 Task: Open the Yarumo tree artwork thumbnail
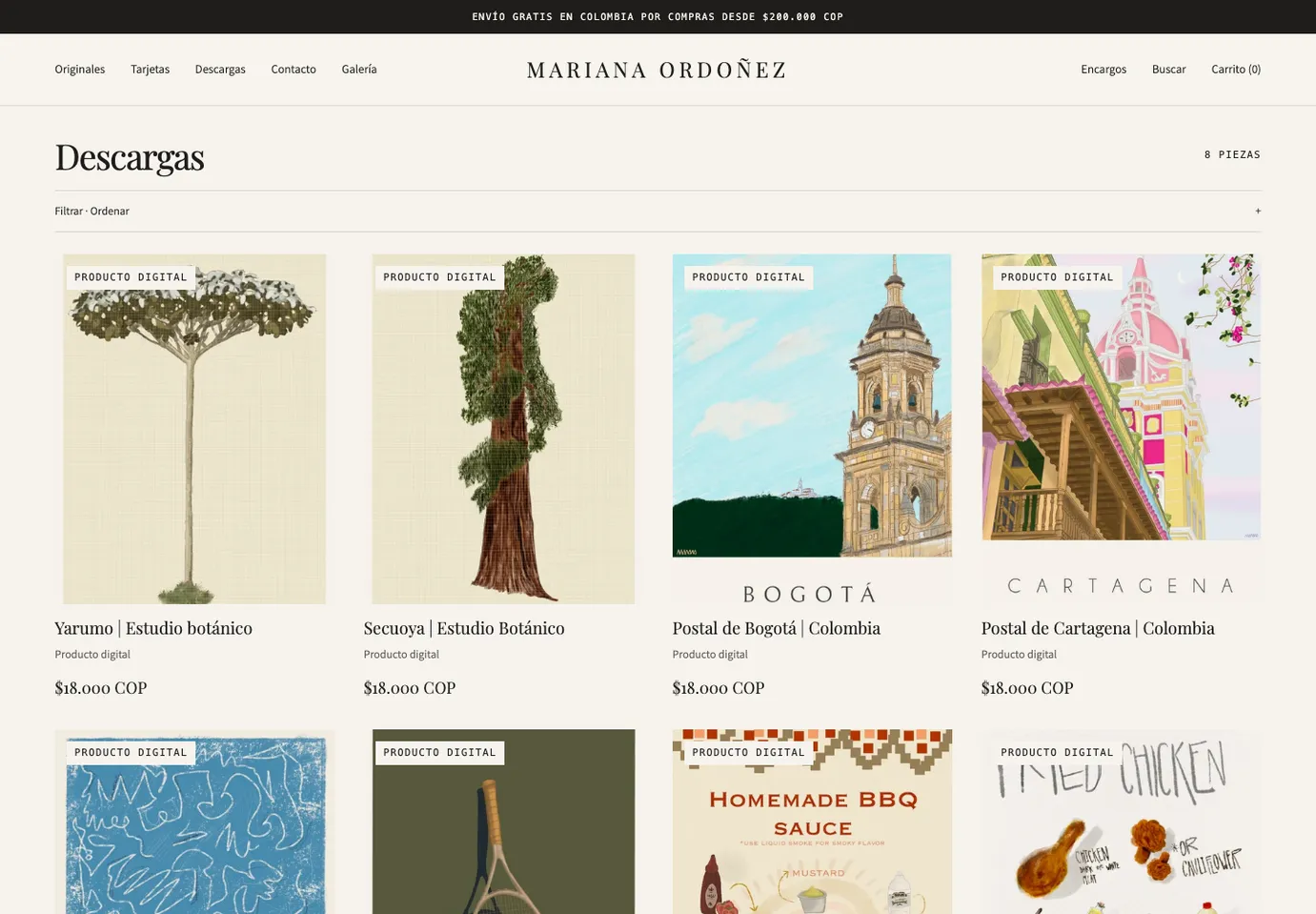tap(194, 429)
